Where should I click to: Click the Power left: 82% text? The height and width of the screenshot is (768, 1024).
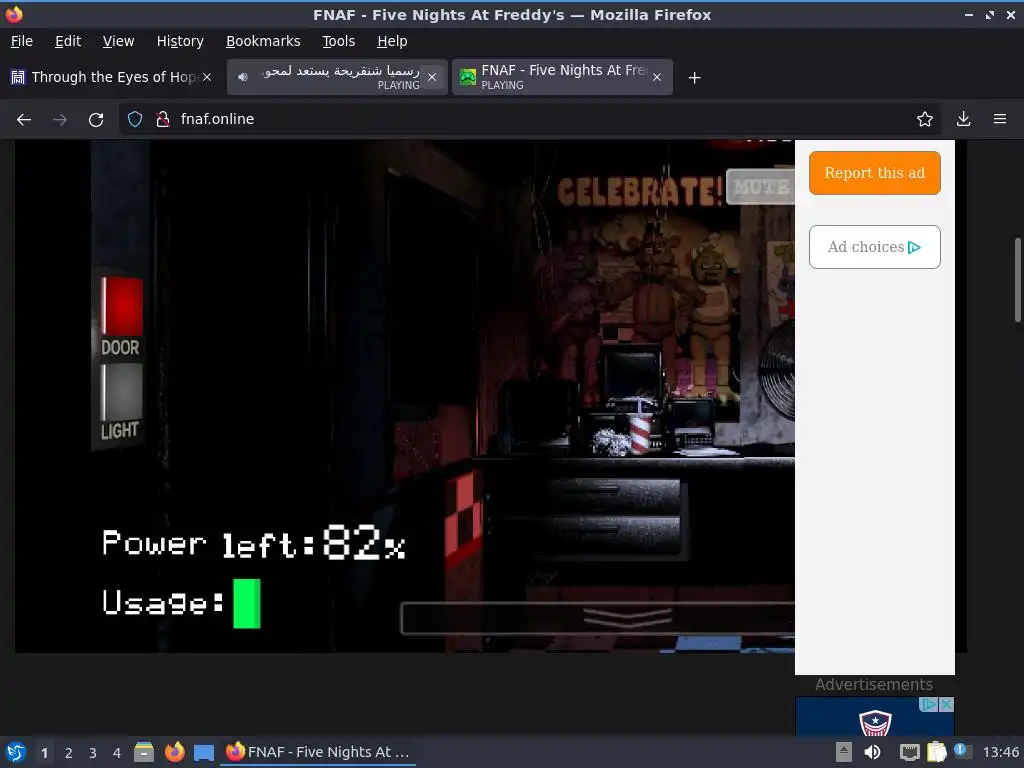click(253, 543)
